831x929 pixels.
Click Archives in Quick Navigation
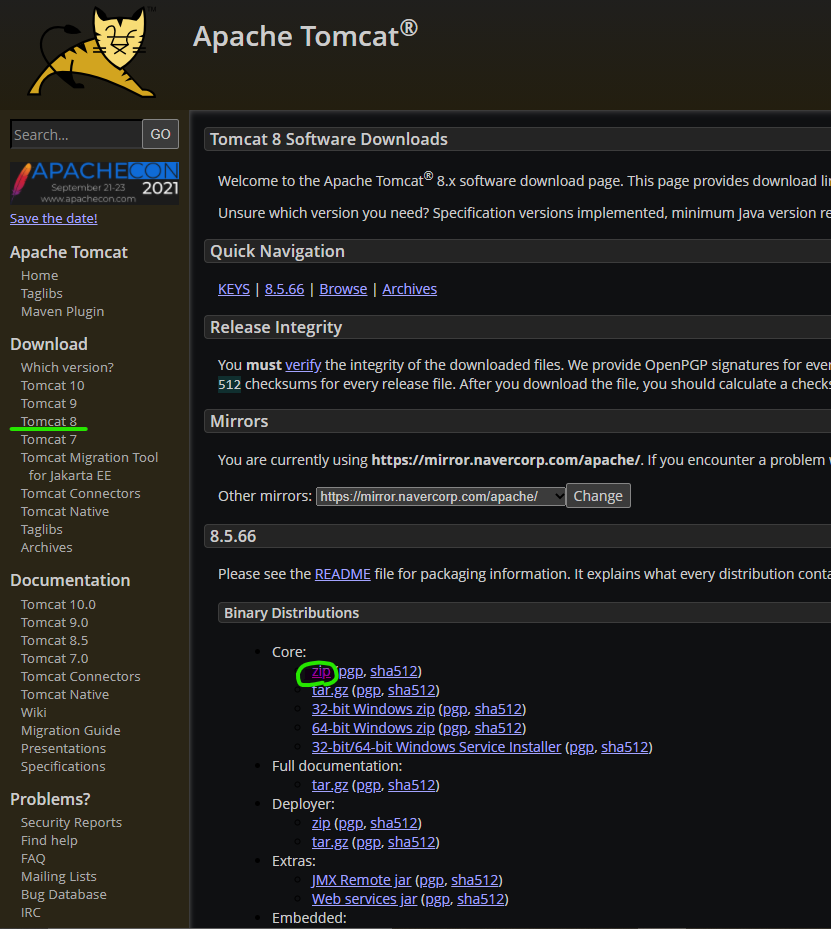[x=409, y=289]
